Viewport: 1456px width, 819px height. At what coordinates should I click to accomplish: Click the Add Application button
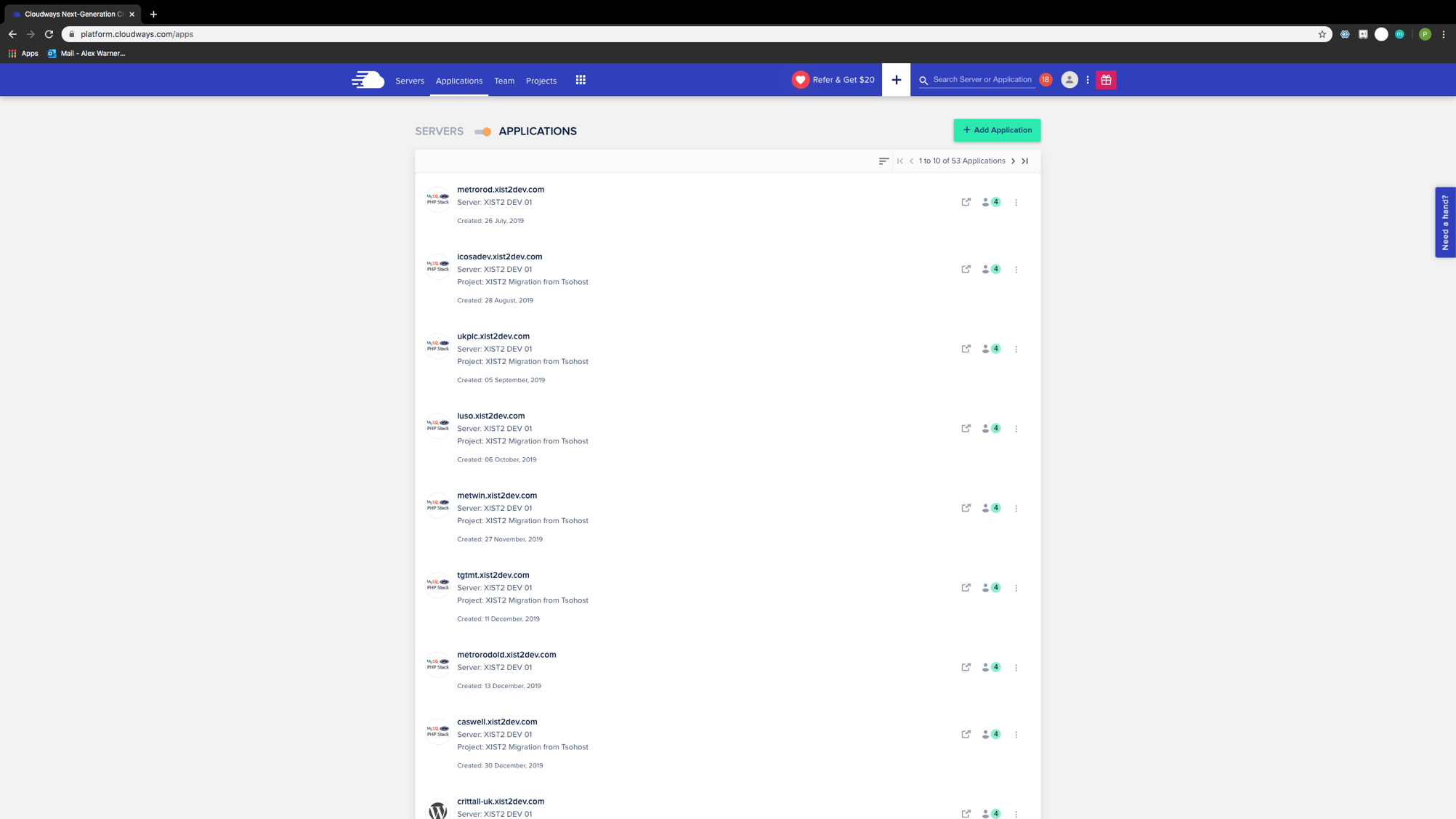pos(997,130)
